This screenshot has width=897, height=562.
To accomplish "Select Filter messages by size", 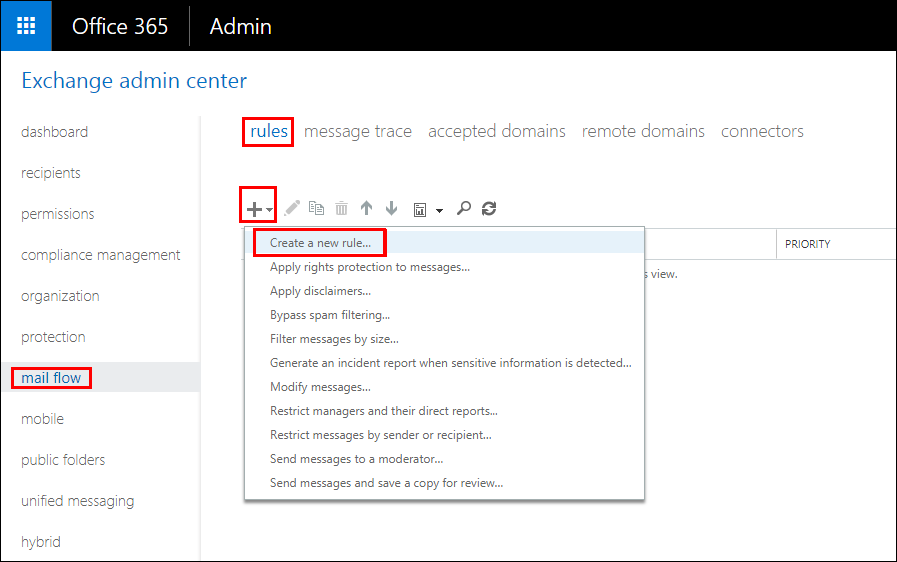I will 444,339.
